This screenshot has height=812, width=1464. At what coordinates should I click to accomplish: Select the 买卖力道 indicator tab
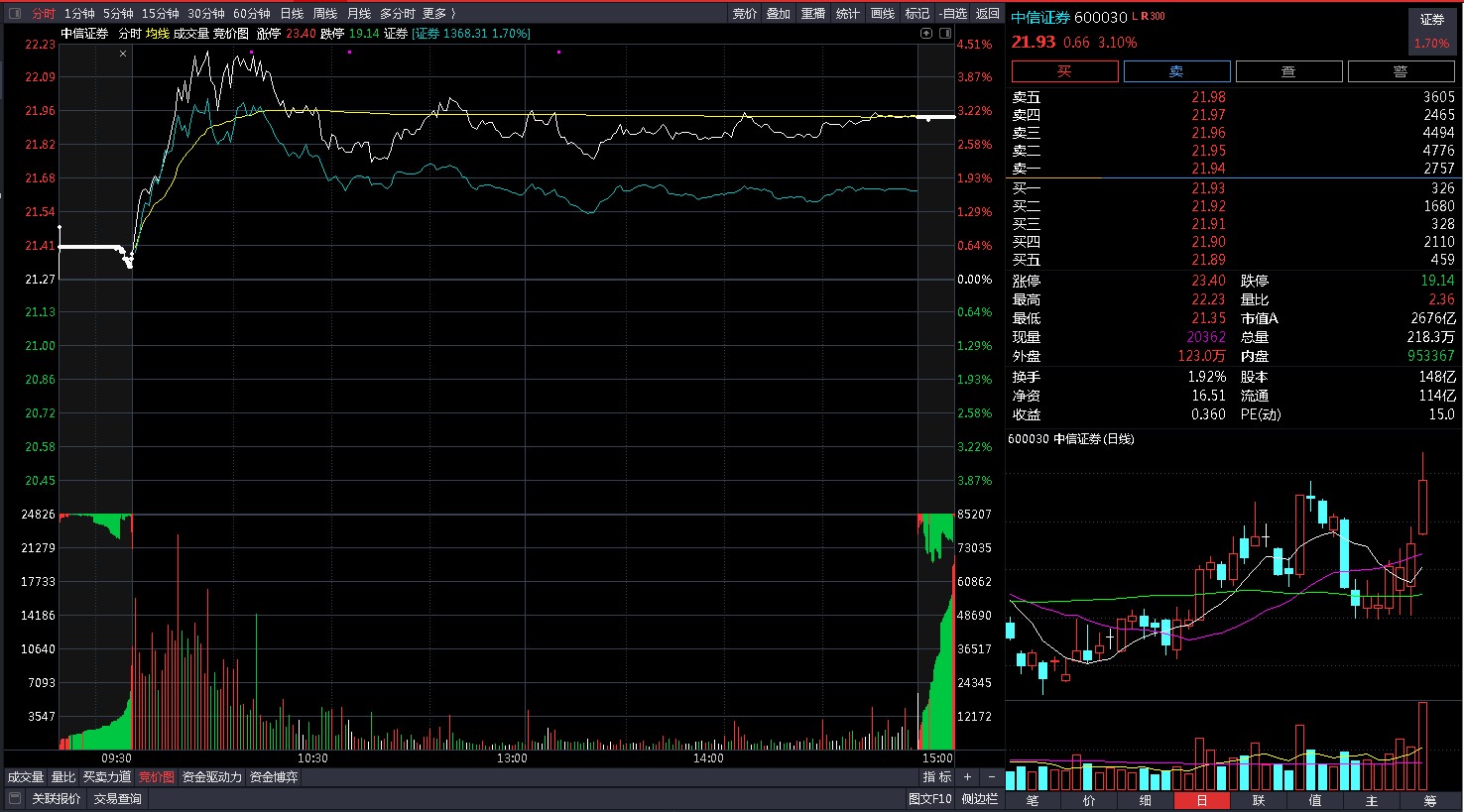[107, 777]
